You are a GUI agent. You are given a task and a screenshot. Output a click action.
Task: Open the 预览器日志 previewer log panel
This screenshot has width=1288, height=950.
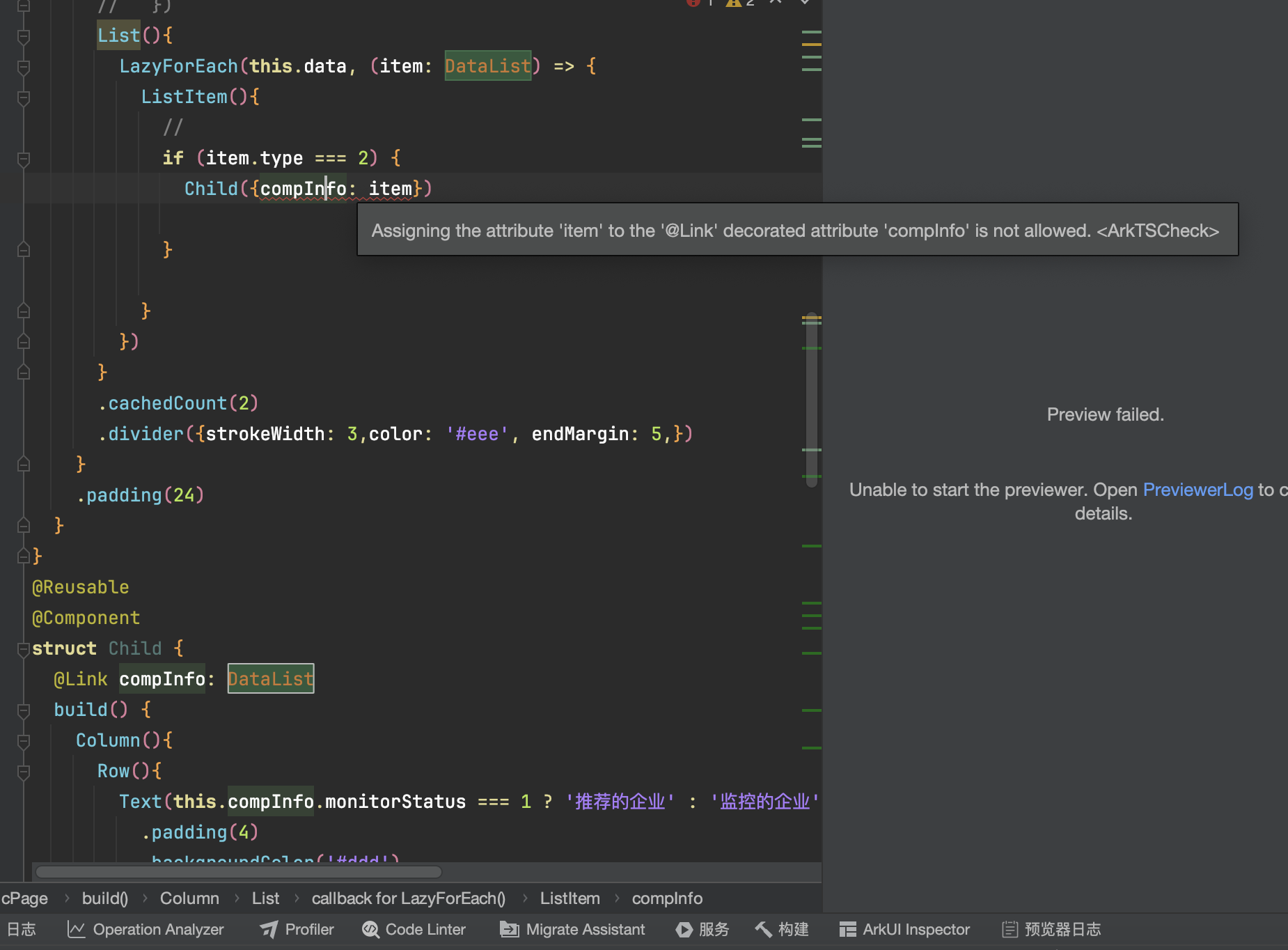[x=1052, y=929]
